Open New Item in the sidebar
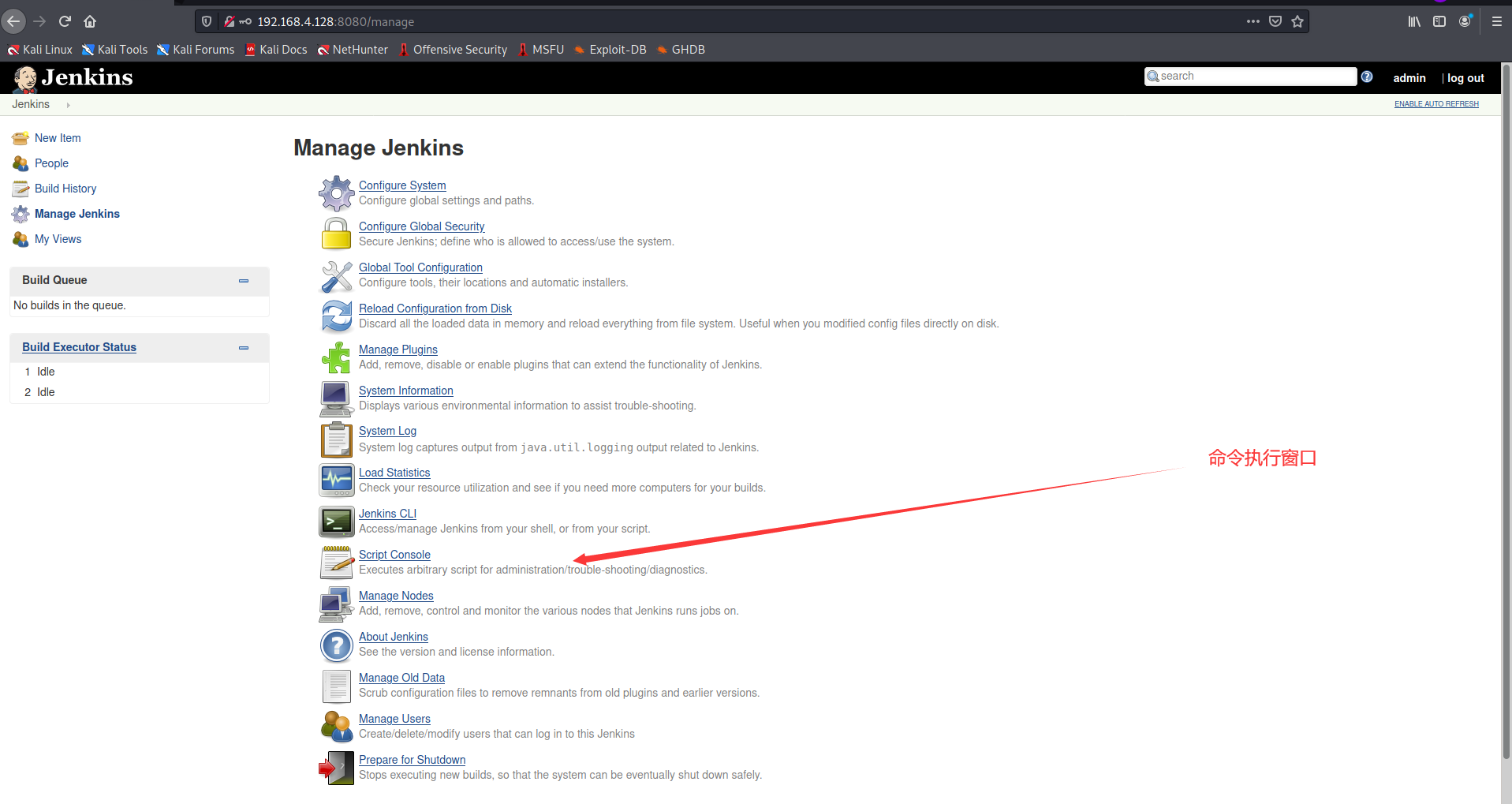 point(58,138)
